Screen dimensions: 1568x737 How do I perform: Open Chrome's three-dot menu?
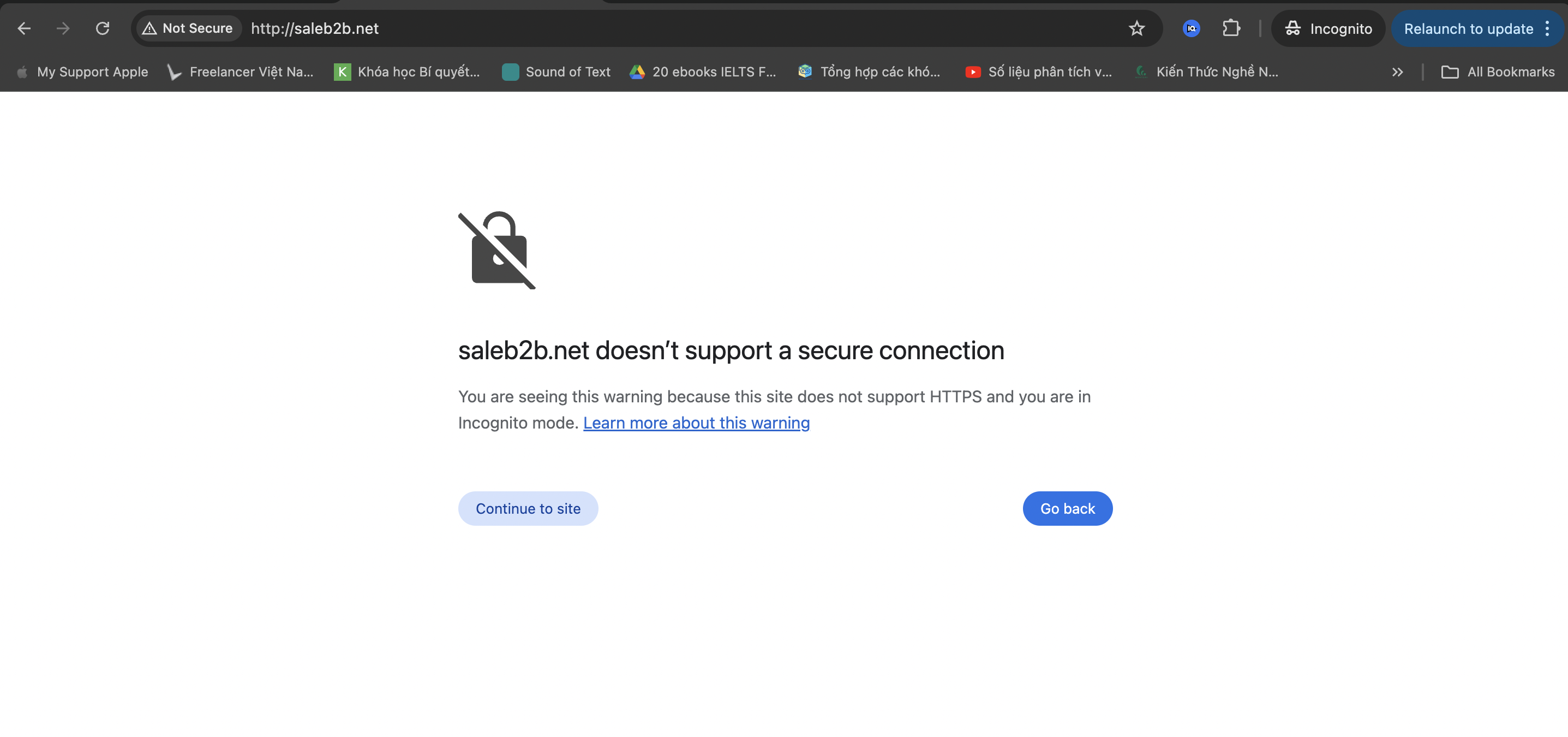click(x=1548, y=28)
